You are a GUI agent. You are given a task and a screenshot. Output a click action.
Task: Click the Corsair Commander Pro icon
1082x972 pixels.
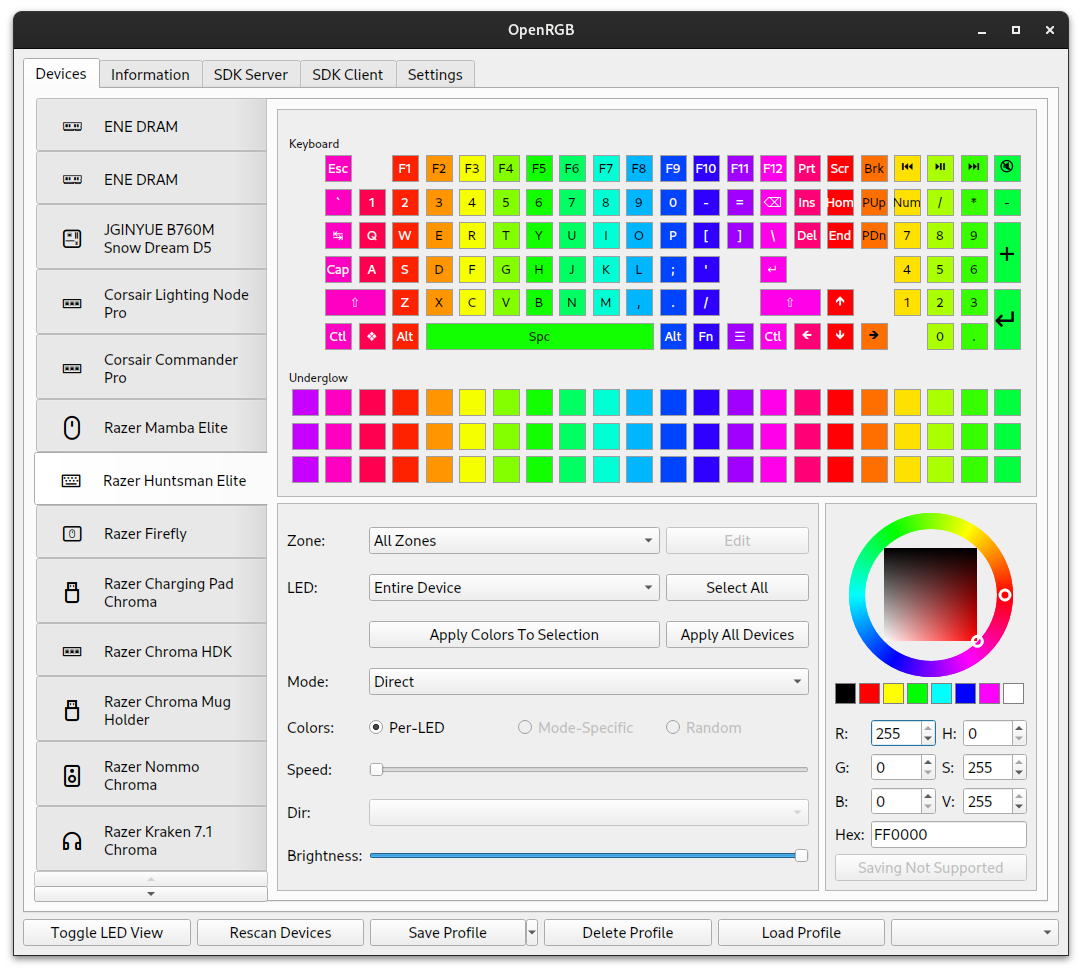(70, 367)
